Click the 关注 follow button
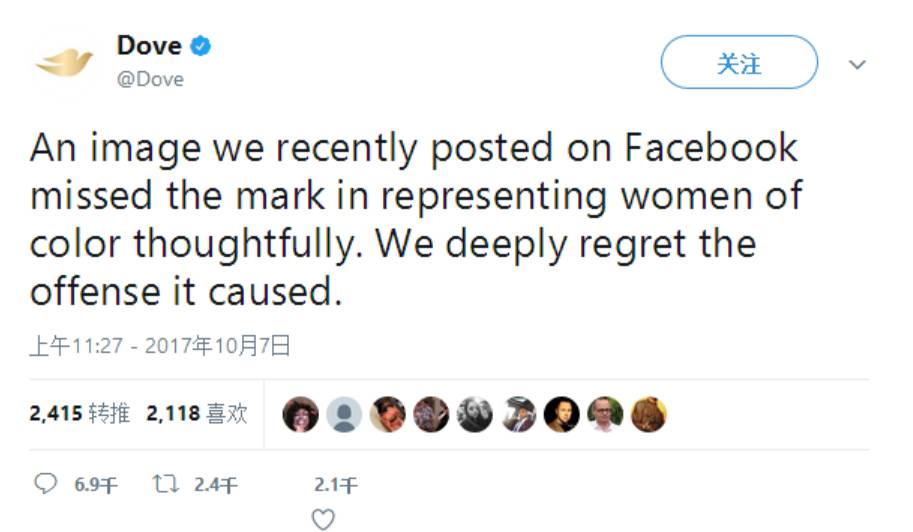Viewport: 913px width, 532px height. (739, 64)
